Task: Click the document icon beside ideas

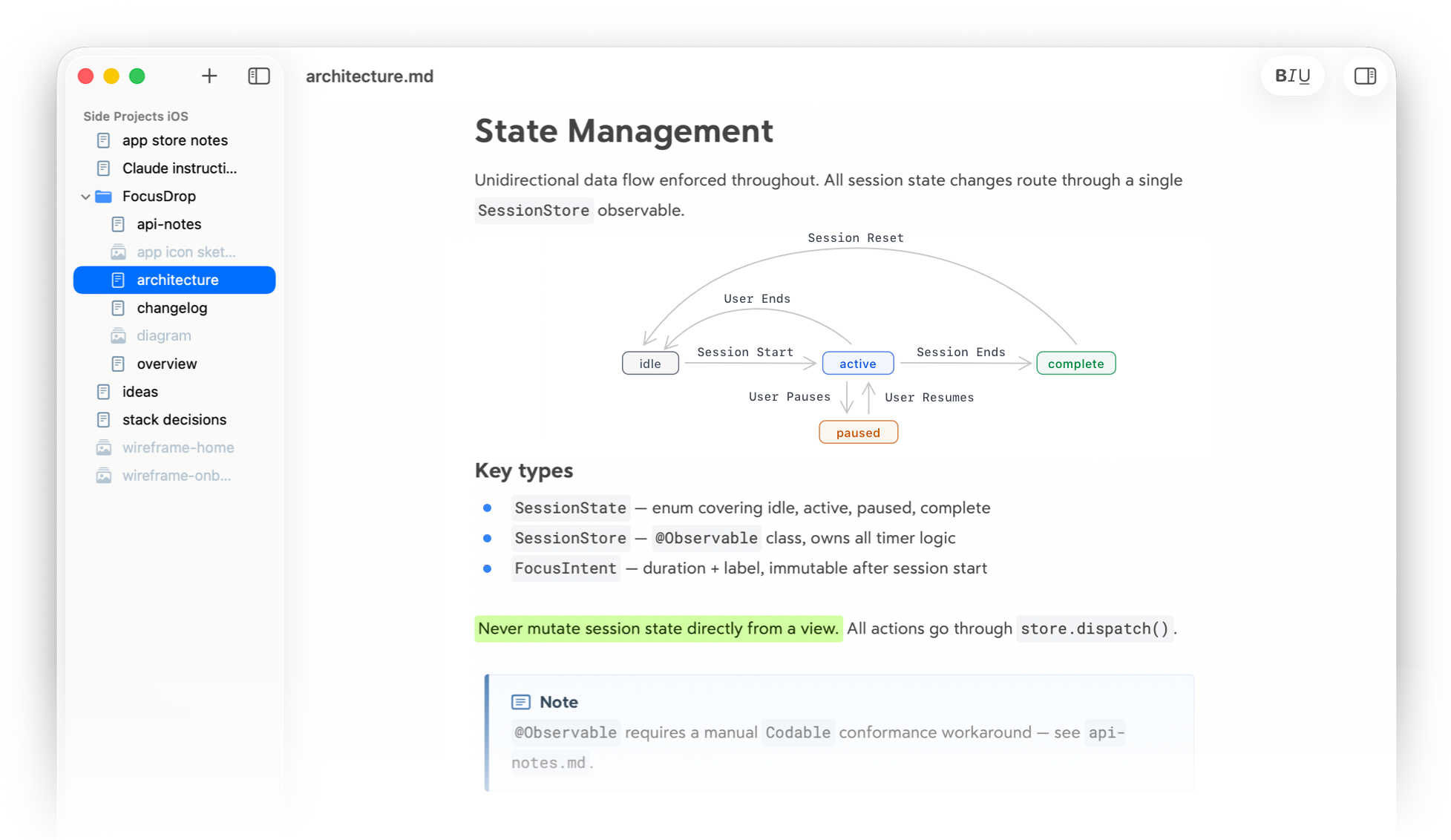Action: click(104, 392)
